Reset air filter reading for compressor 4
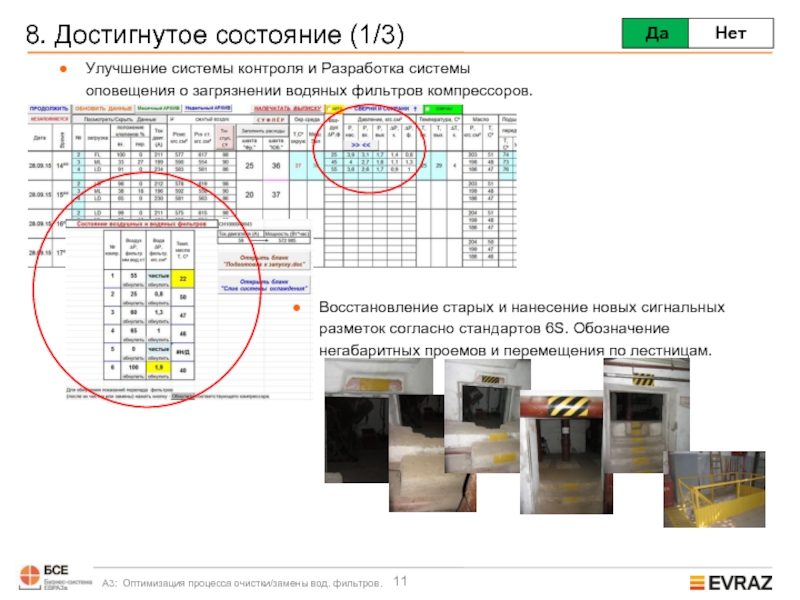The image size is (800, 600). [x=133, y=340]
